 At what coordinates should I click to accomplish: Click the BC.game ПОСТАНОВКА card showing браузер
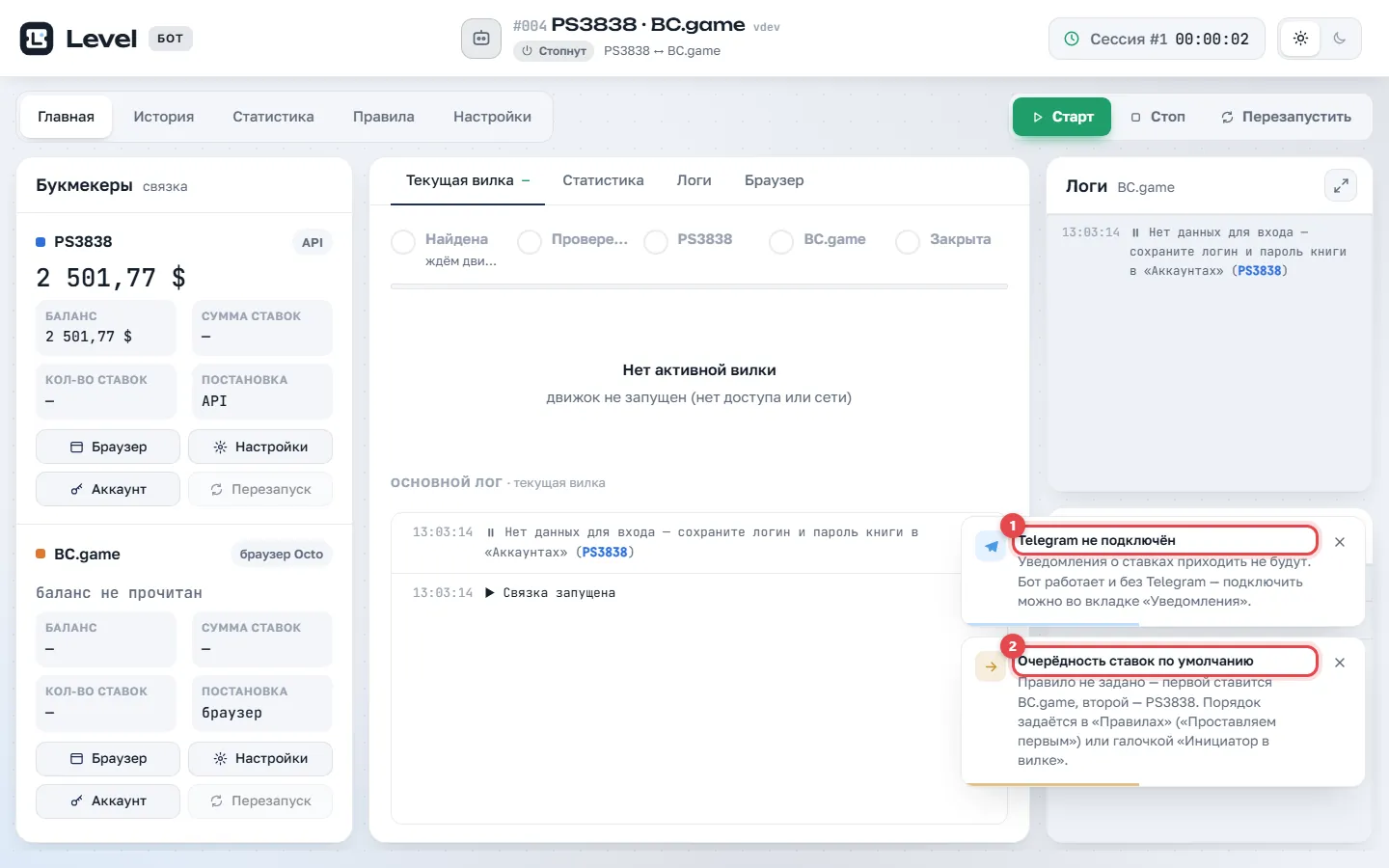click(x=261, y=703)
